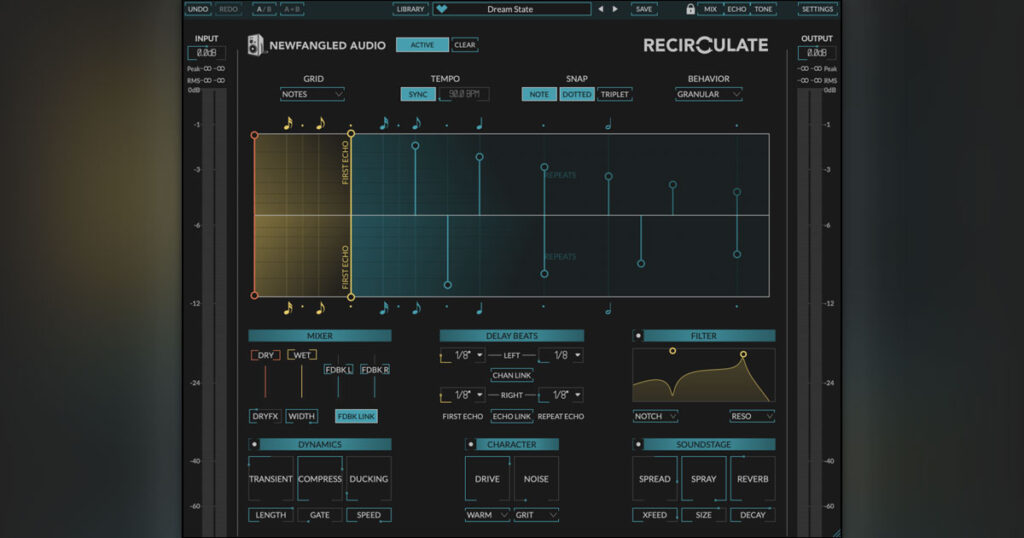Open right repeat echo delay beats dropdown
Image resolution: width=1024 pixels, height=538 pixels.
coord(561,395)
